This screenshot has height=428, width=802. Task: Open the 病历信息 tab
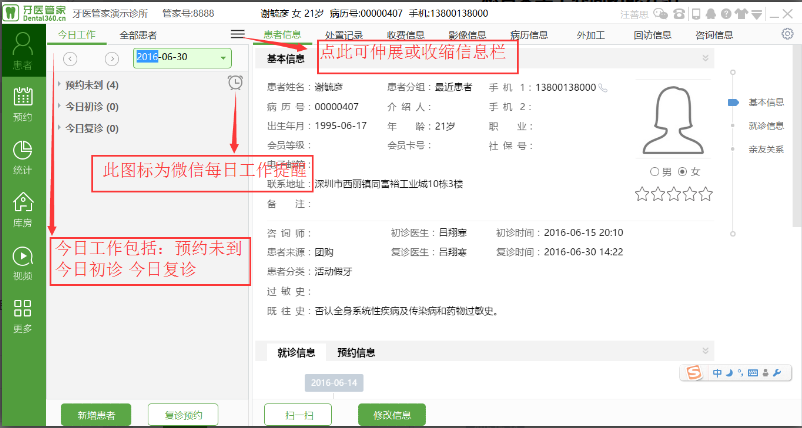click(529, 35)
